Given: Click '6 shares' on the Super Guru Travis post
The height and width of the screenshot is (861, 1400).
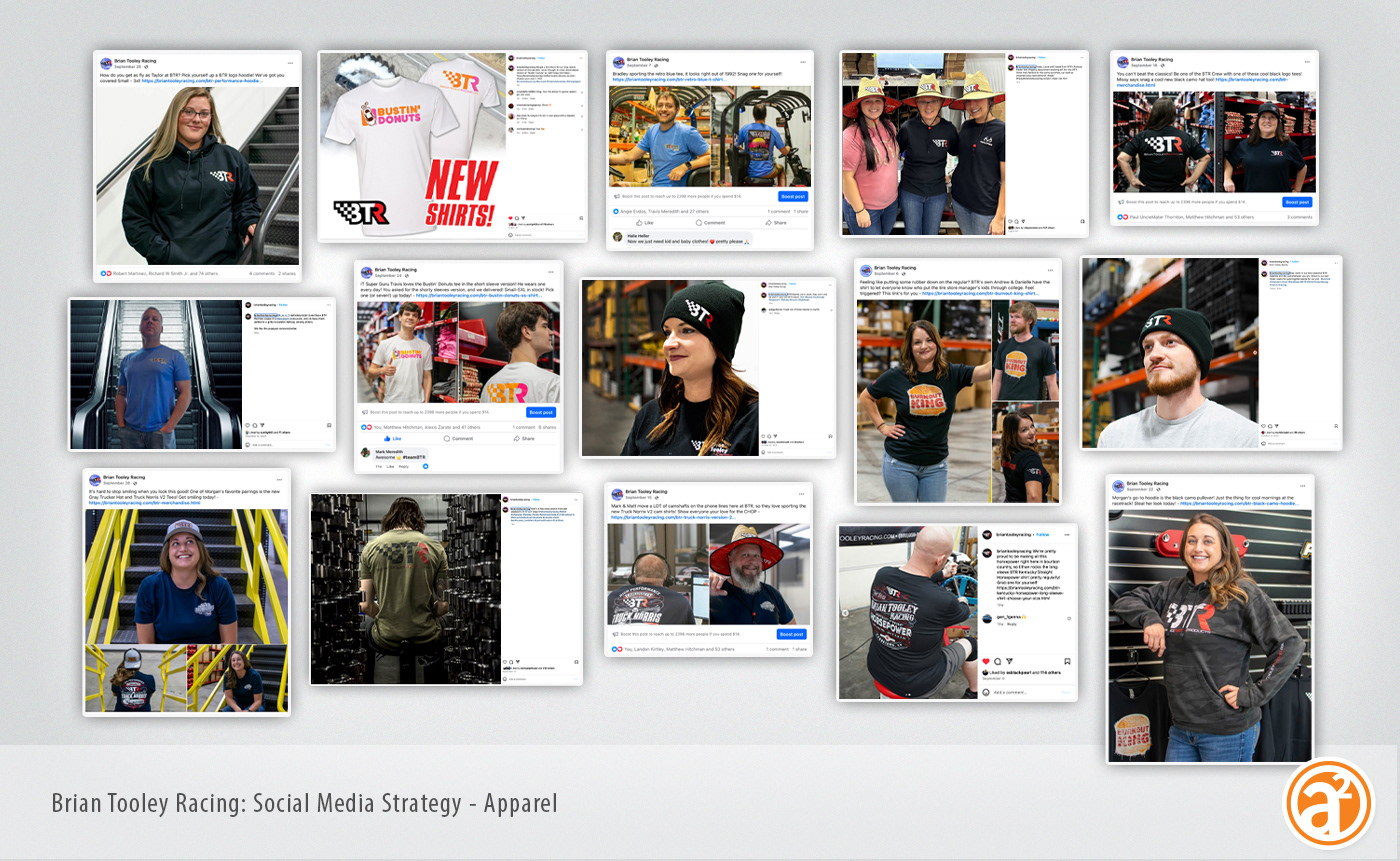Looking at the screenshot, I should 546,427.
